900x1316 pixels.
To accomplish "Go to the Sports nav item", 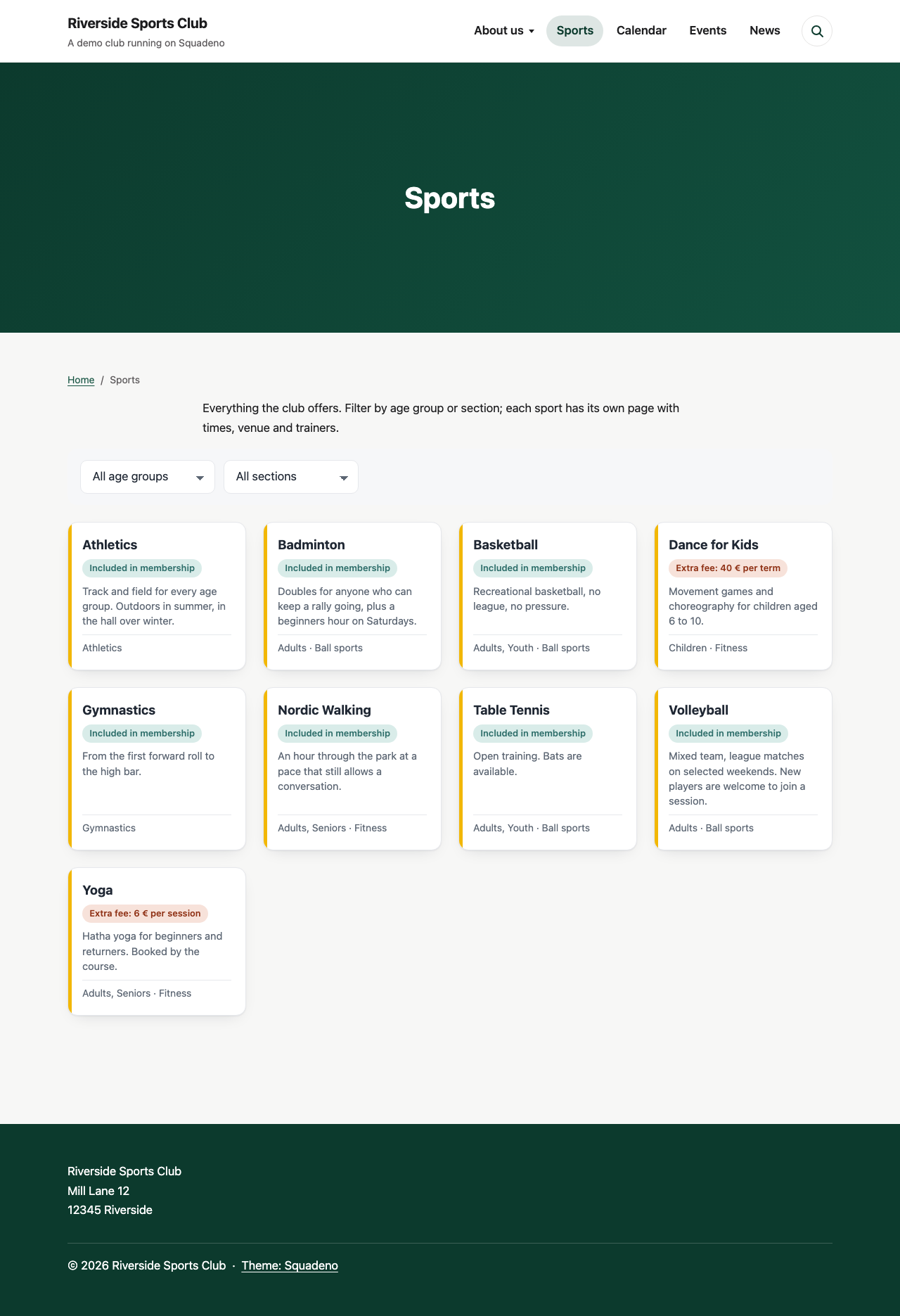I will click(575, 31).
